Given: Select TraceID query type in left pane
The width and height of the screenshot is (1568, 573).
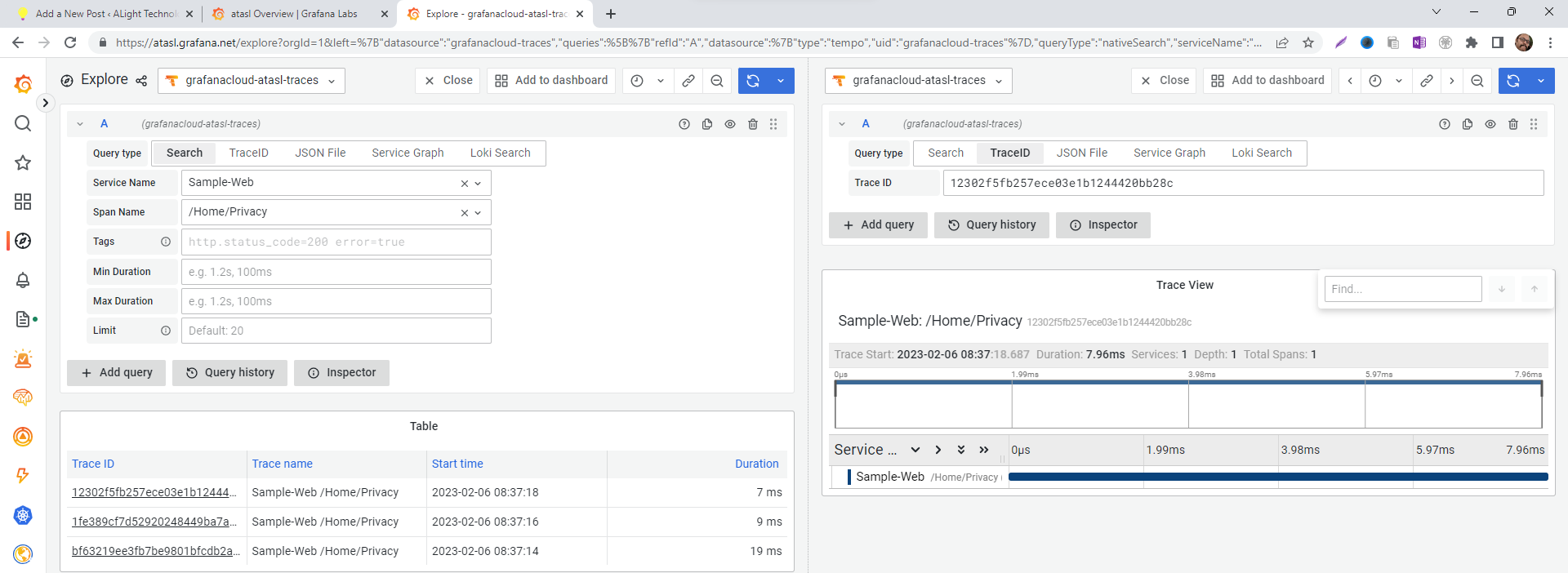Looking at the screenshot, I should coord(249,153).
